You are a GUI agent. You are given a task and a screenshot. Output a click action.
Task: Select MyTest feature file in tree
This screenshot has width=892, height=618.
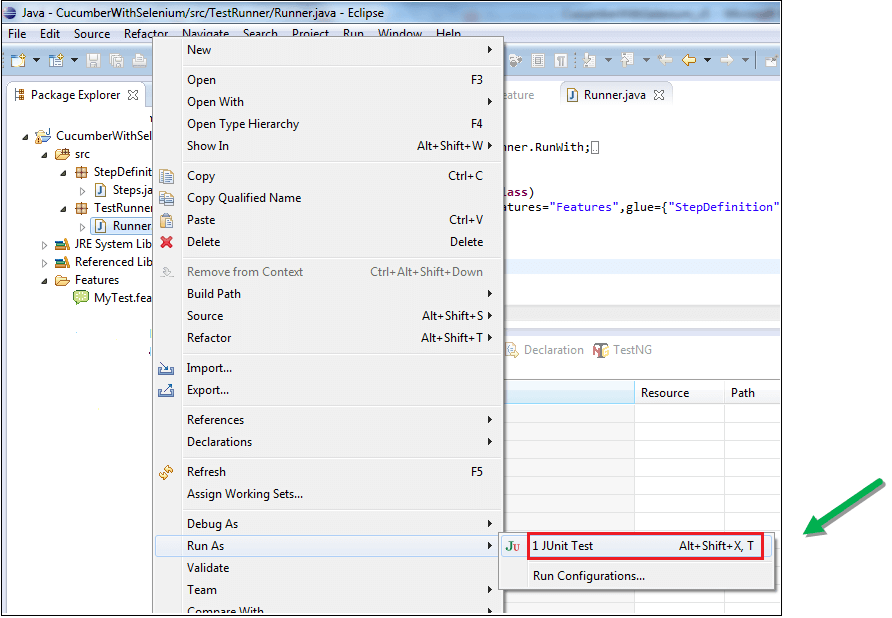120,298
